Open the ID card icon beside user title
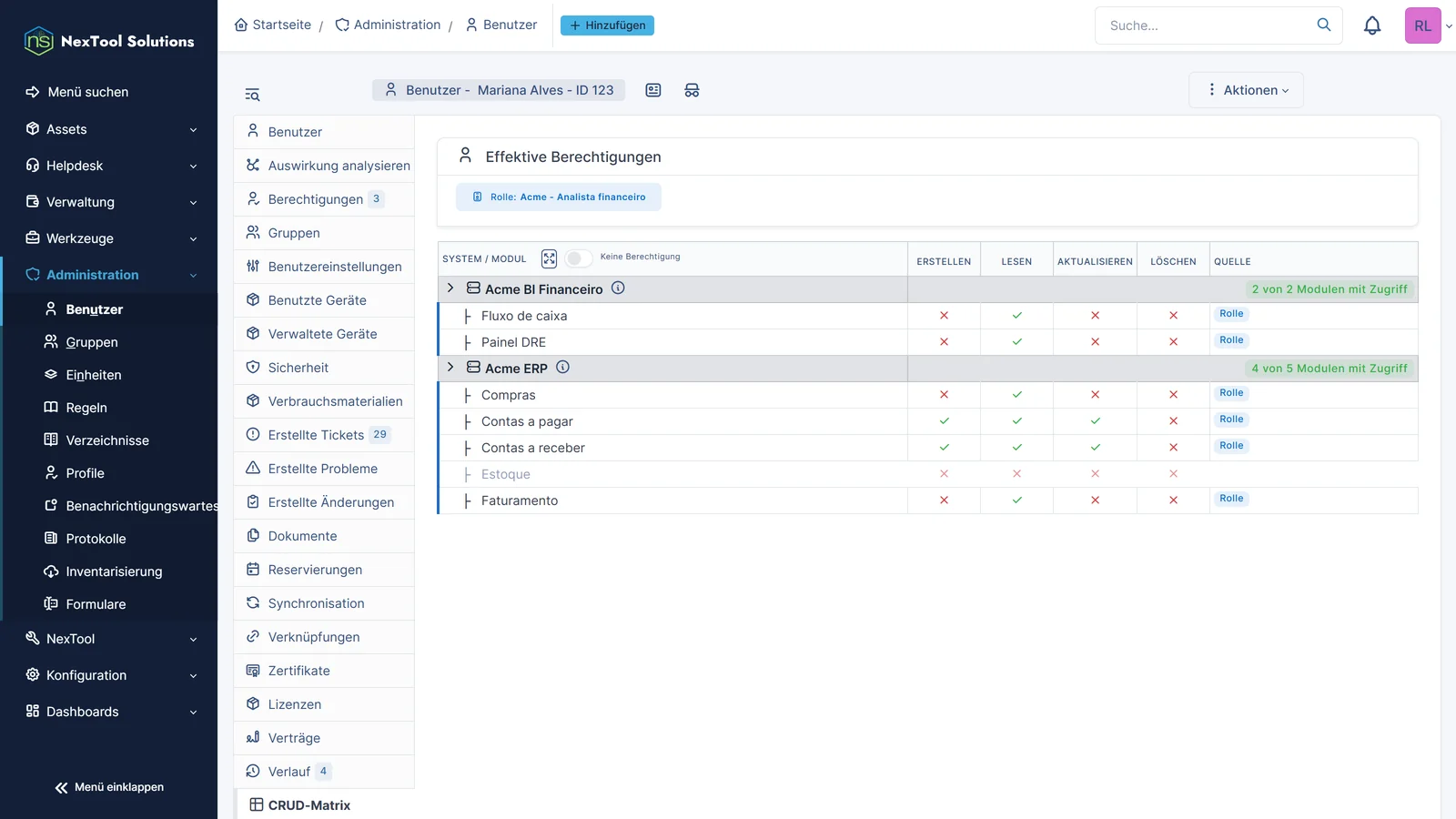This screenshot has width=1456, height=819. point(653,90)
